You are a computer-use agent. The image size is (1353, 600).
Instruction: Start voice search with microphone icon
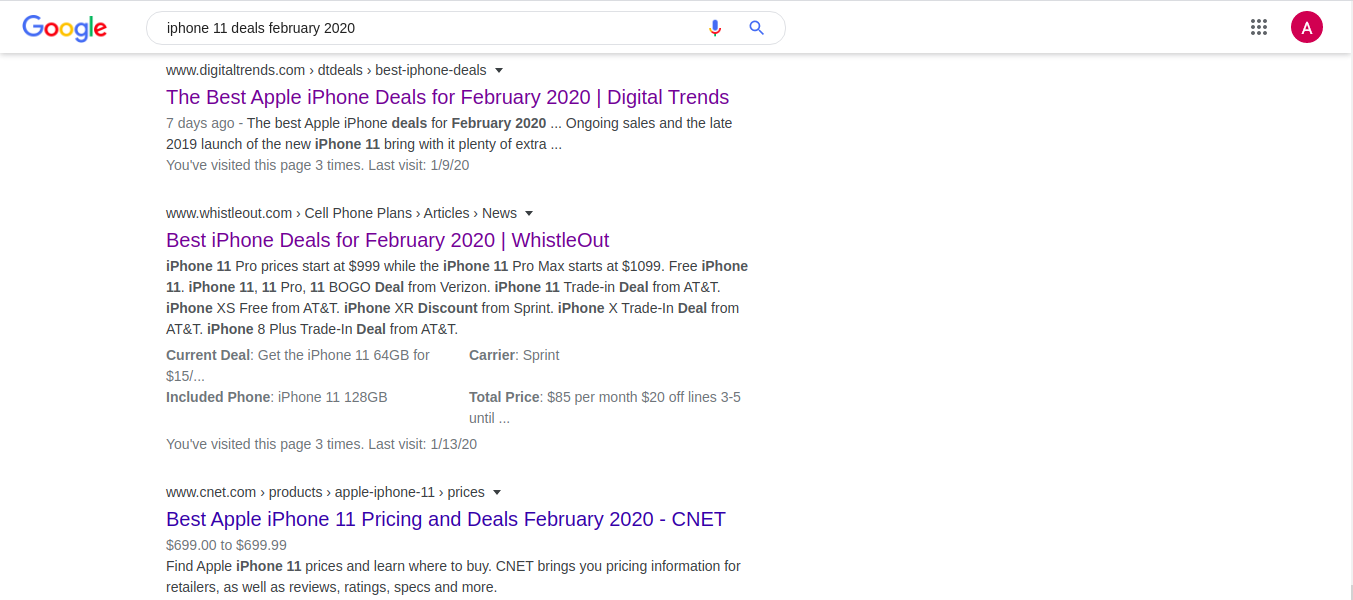[x=715, y=28]
